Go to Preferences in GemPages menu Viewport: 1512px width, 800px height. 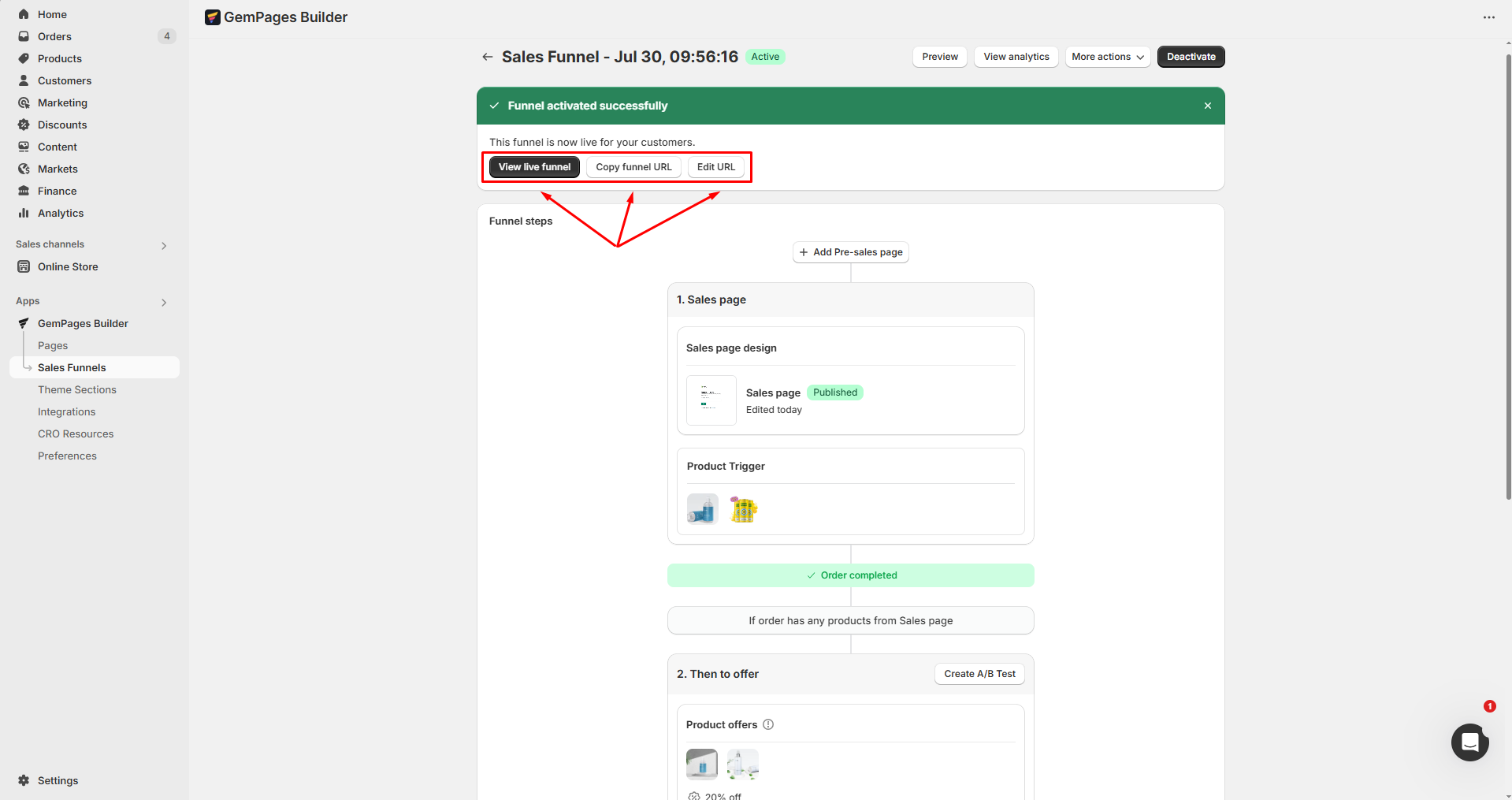tap(67, 456)
